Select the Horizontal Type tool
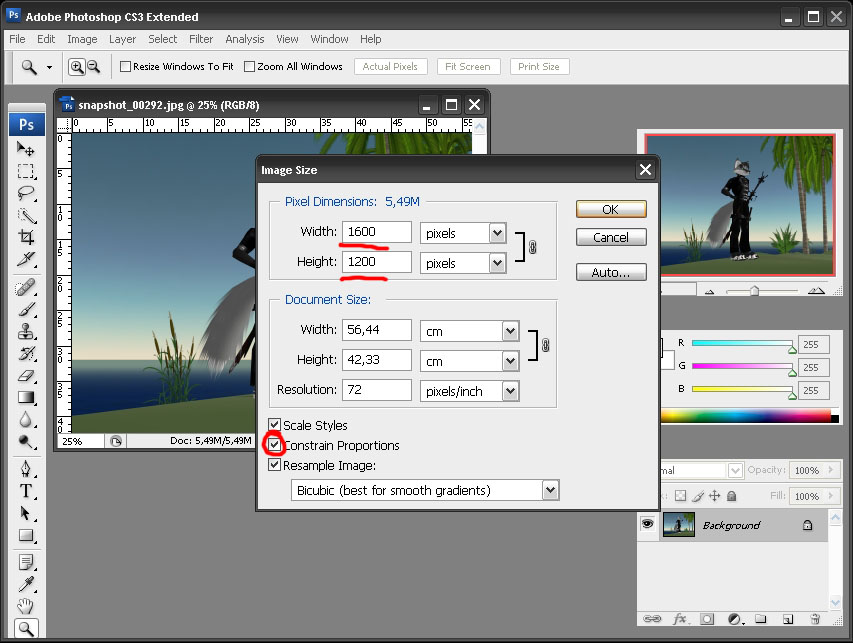This screenshot has height=643, width=853. click(26, 490)
